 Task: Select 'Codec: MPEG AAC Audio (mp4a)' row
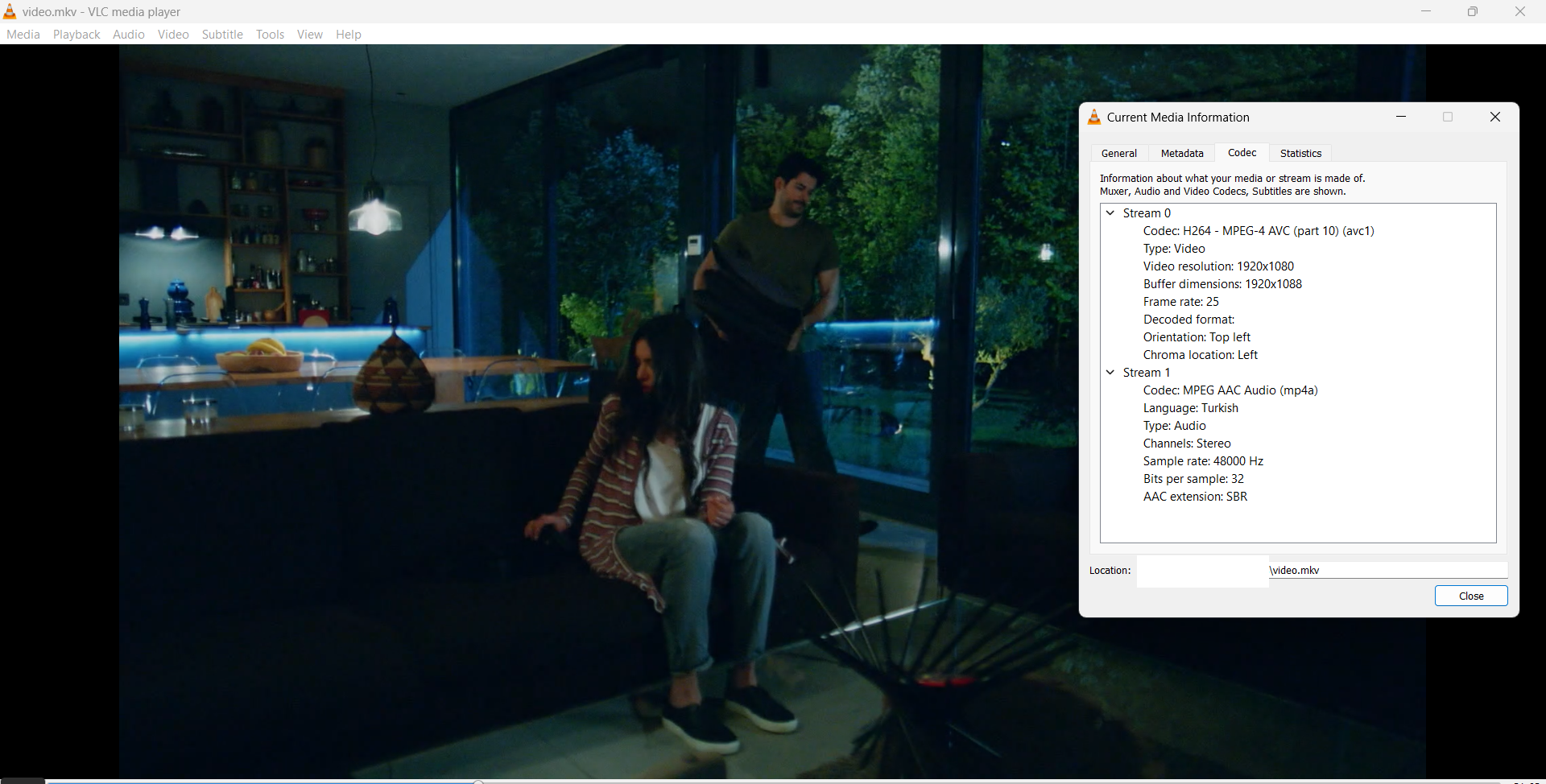coord(1230,390)
